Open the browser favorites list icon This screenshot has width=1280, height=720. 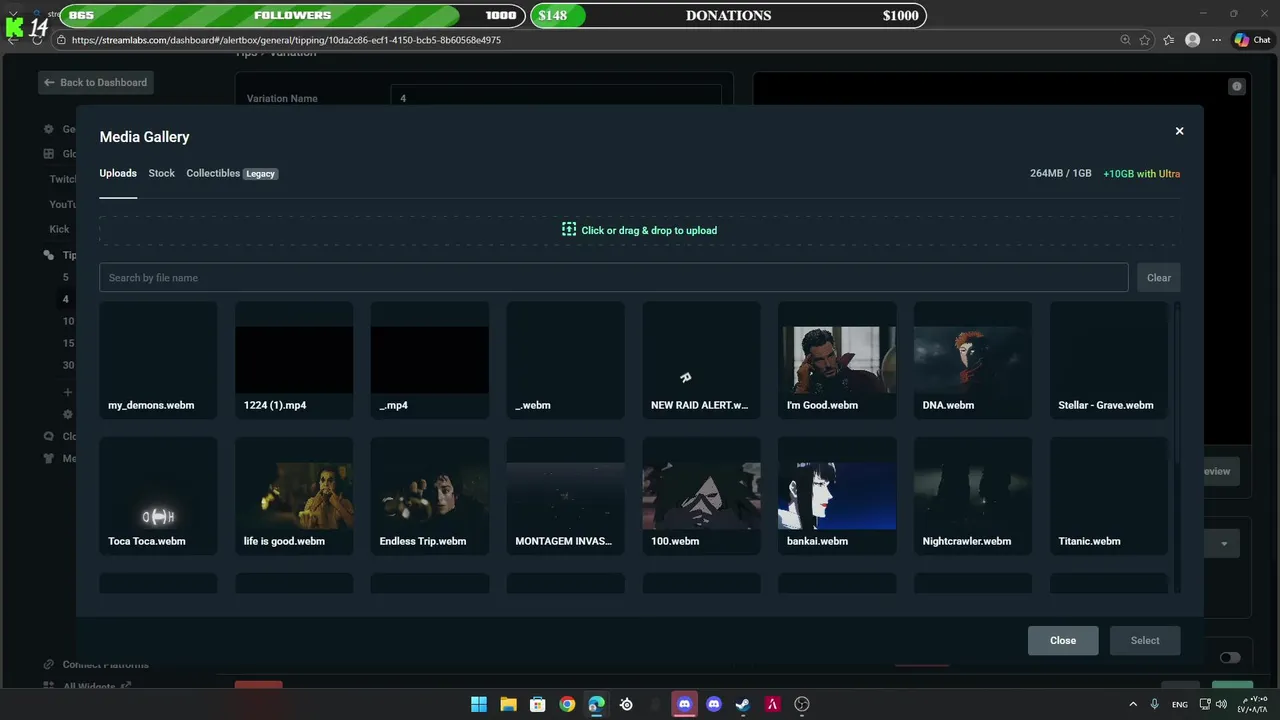[1169, 40]
